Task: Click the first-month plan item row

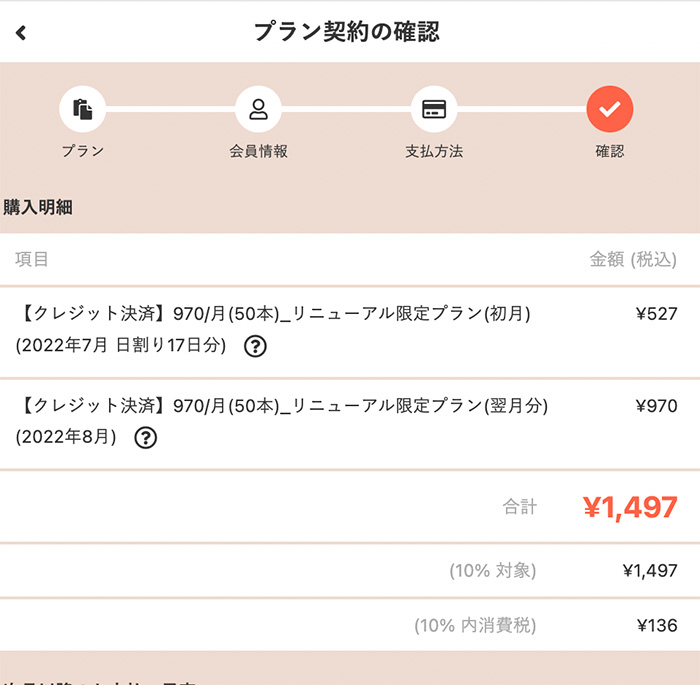Action: coord(274,314)
